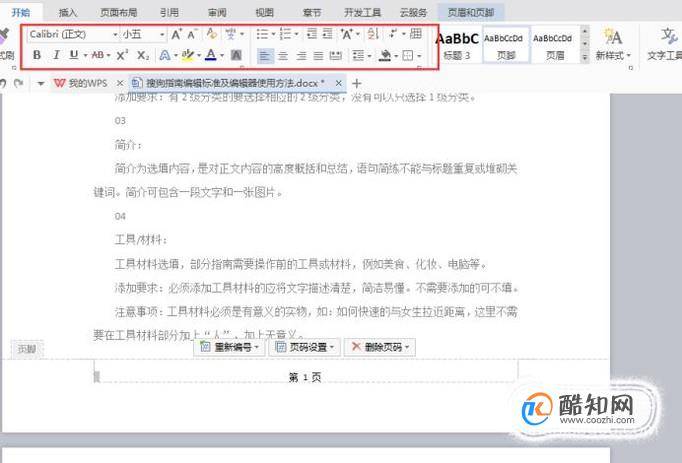Toggle subscript X₂ button
Viewport: 682px width, 463px height.
pos(143,55)
